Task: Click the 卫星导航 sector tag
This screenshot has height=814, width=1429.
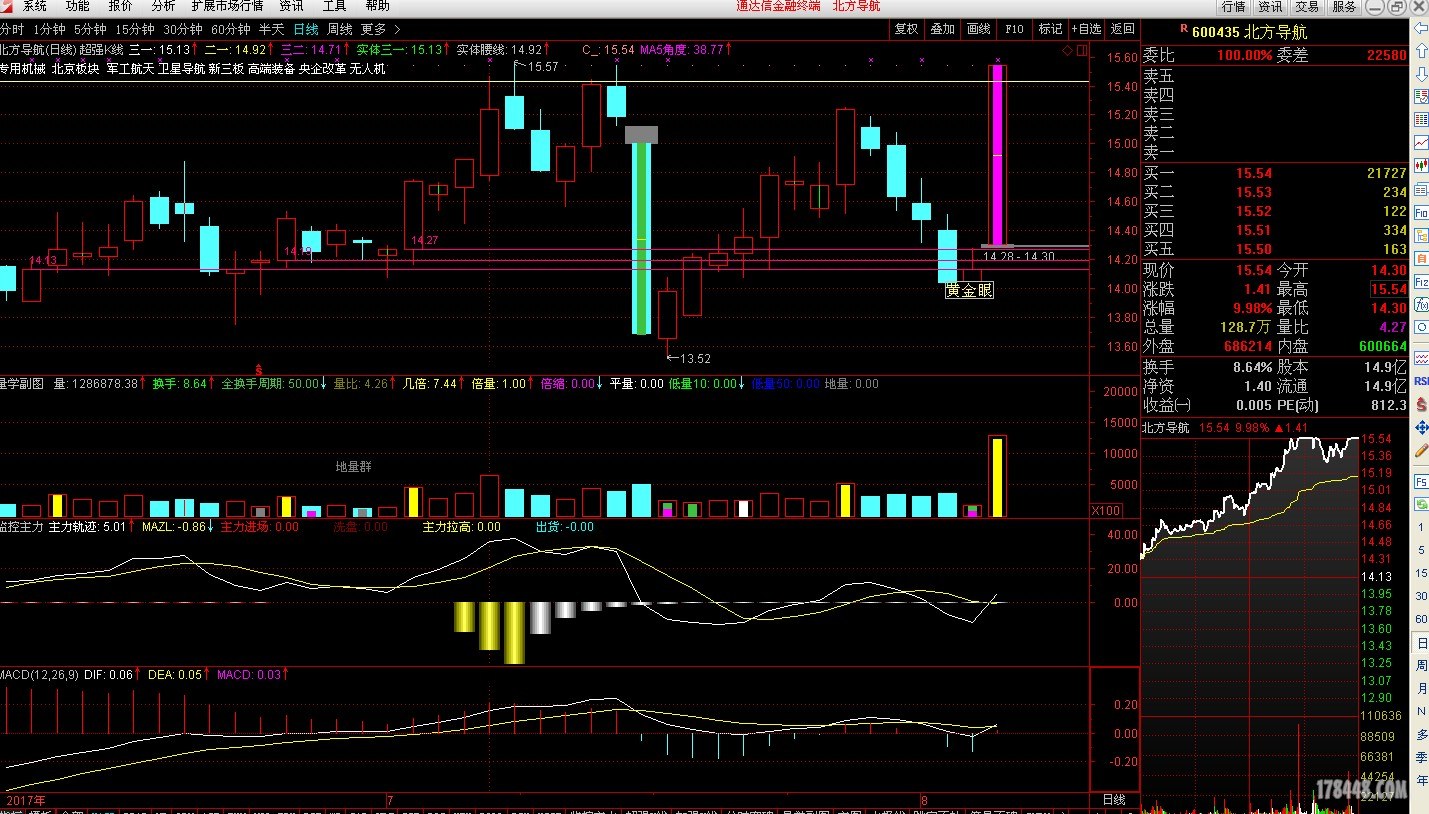Action: [181, 69]
